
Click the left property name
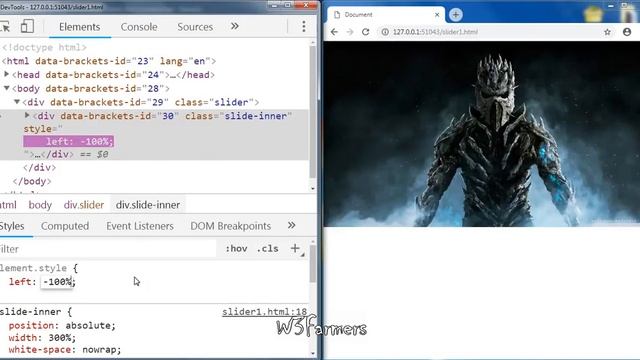pos(20,282)
